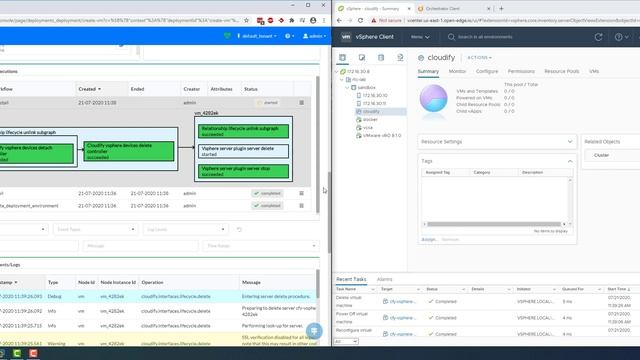The image size is (640, 360).
Task: Reload the vSphere browser page
Action: click(x=360, y=20)
